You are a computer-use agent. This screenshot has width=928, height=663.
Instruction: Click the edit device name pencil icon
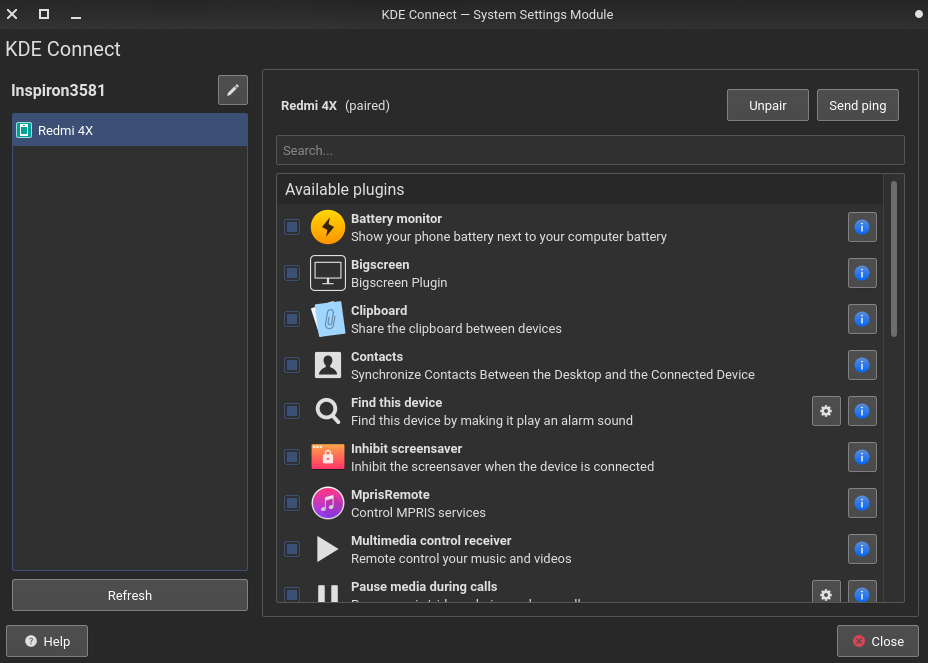pyautogui.click(x=233, y=90)
